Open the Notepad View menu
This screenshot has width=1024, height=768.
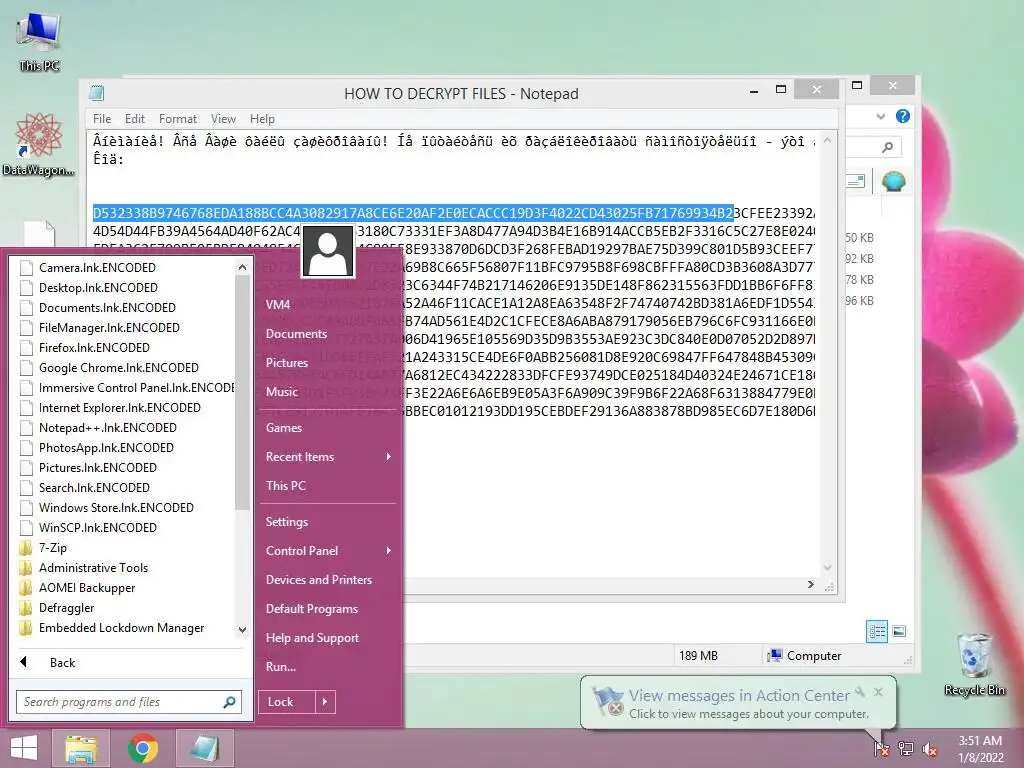click(x=223, y=119)
